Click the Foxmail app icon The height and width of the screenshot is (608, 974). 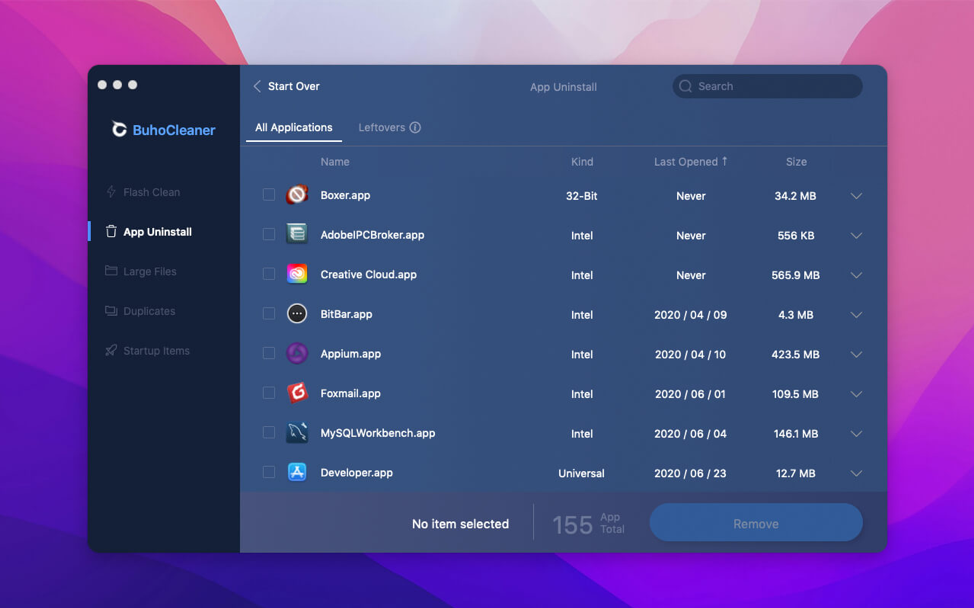297,392
